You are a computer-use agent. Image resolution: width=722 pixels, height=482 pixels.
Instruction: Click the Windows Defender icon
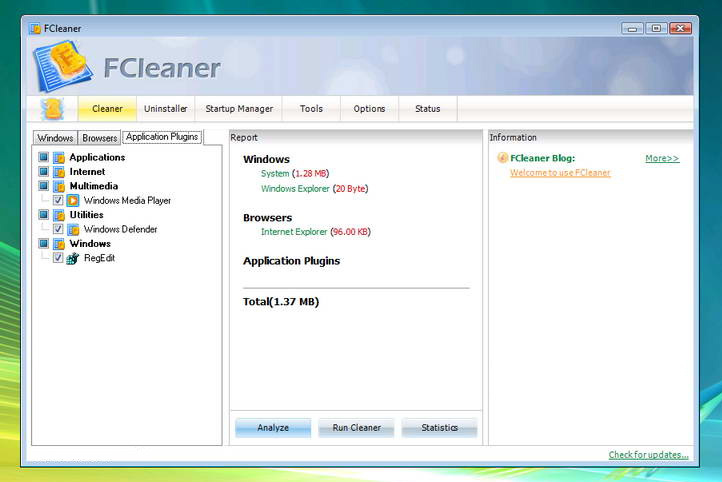point(73,229)
